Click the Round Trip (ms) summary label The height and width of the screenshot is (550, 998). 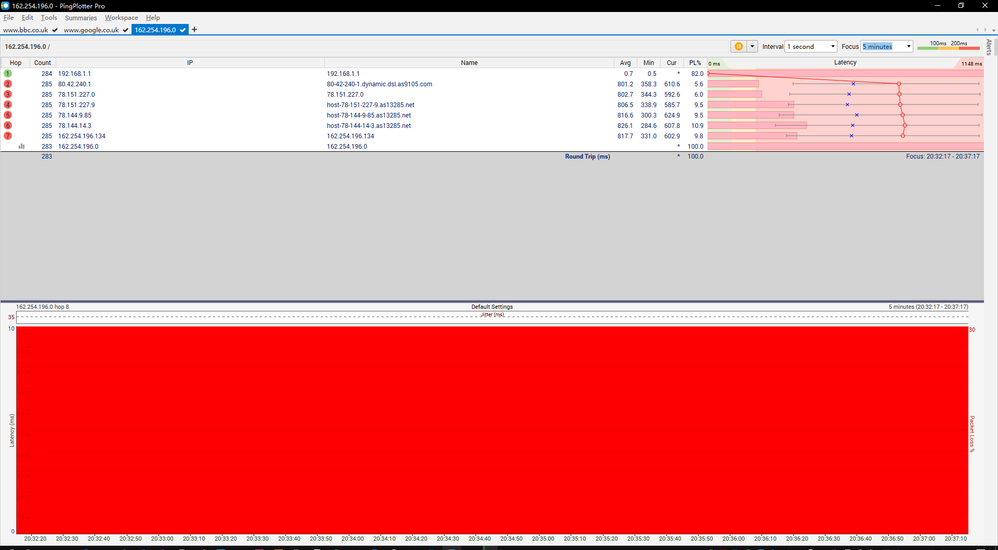pyautogui.click(x=587, y=157)
